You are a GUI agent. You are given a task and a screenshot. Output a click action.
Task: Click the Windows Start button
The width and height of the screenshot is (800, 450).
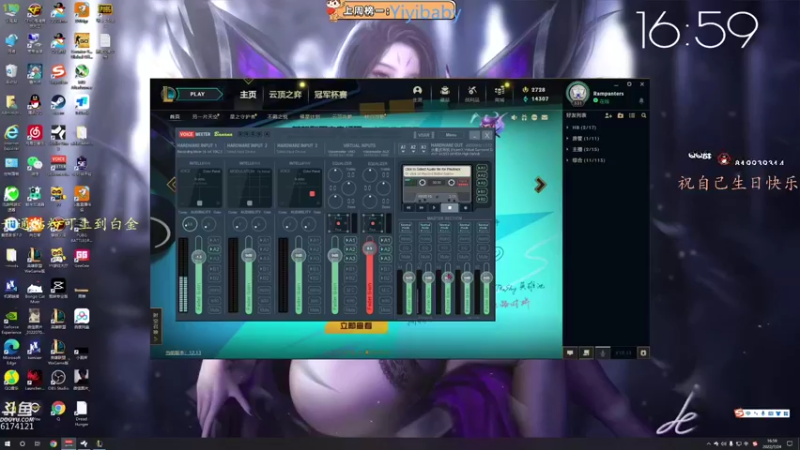(x=7, y=444)
